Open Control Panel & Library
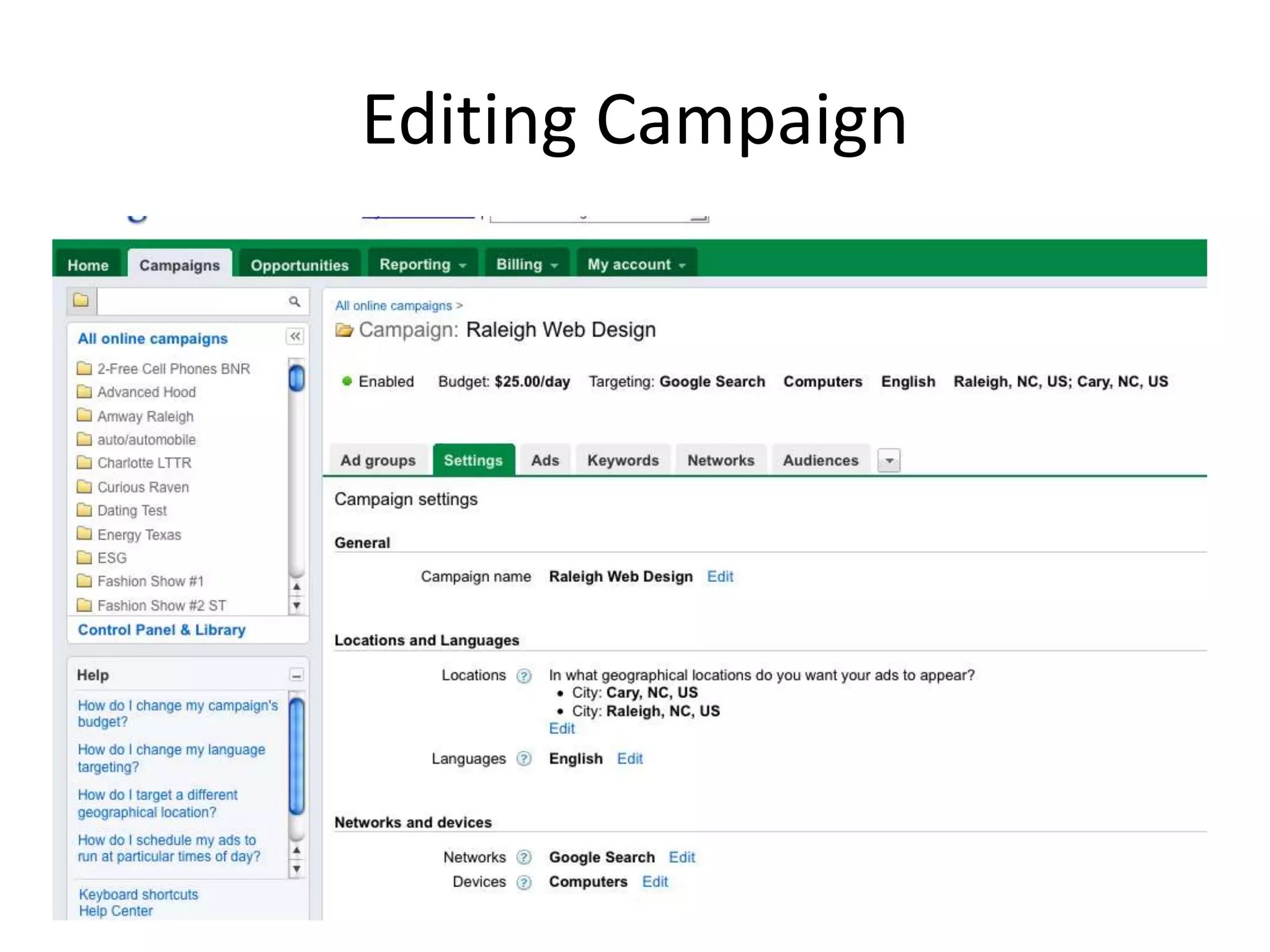 (162, 630)
